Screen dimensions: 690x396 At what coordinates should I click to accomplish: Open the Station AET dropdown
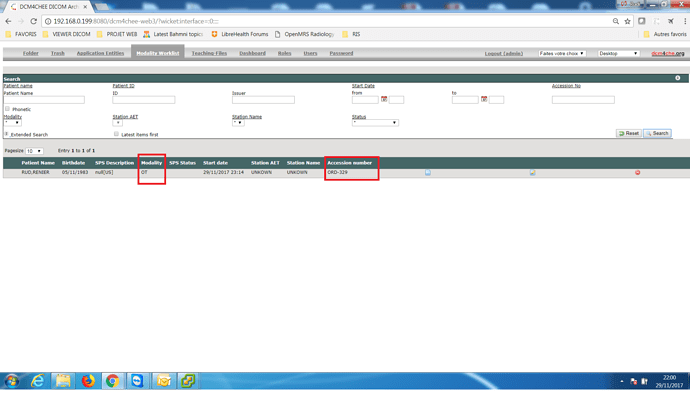point(117,123)
